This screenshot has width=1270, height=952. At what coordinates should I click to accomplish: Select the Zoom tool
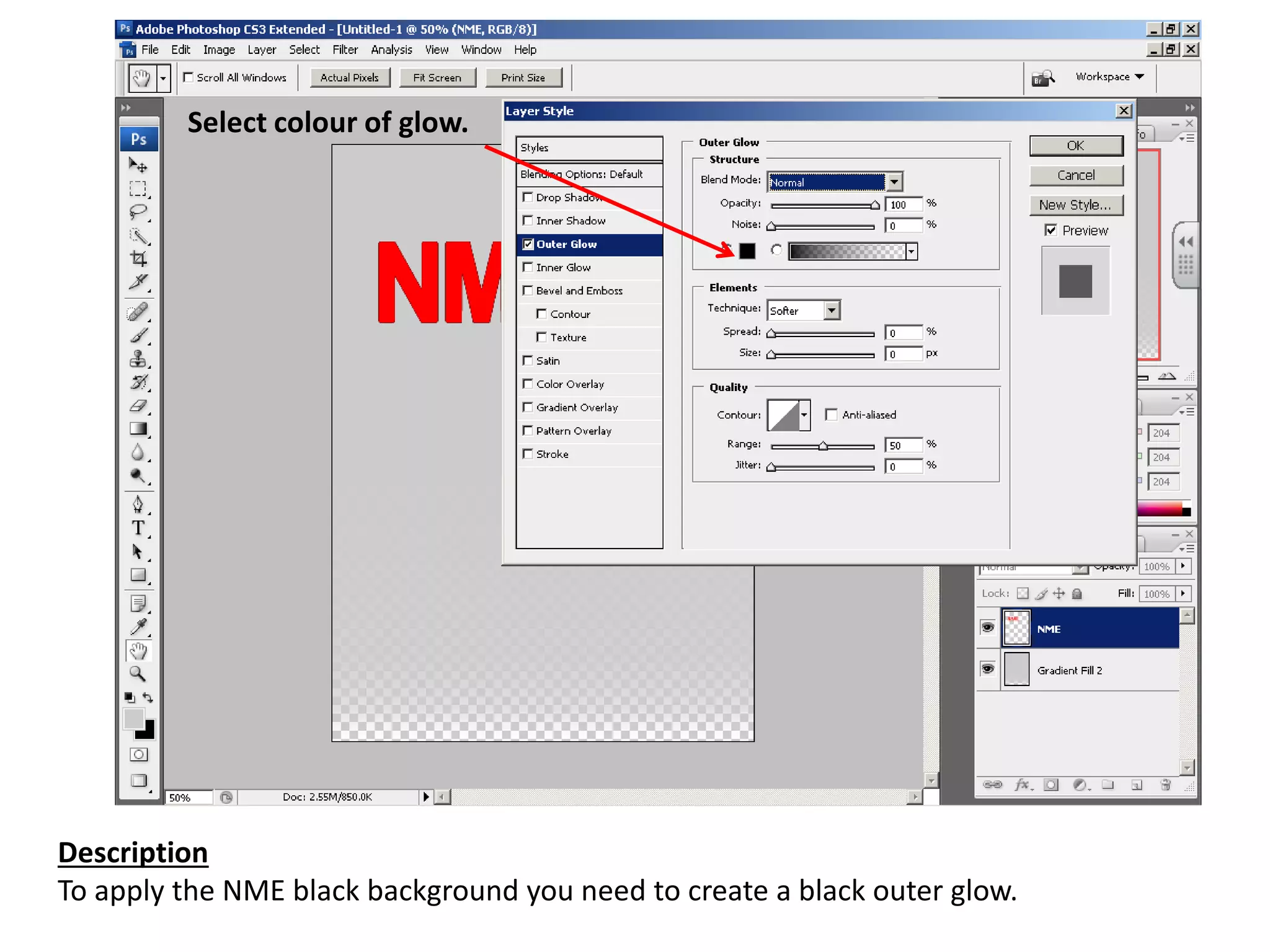(138, 674)
